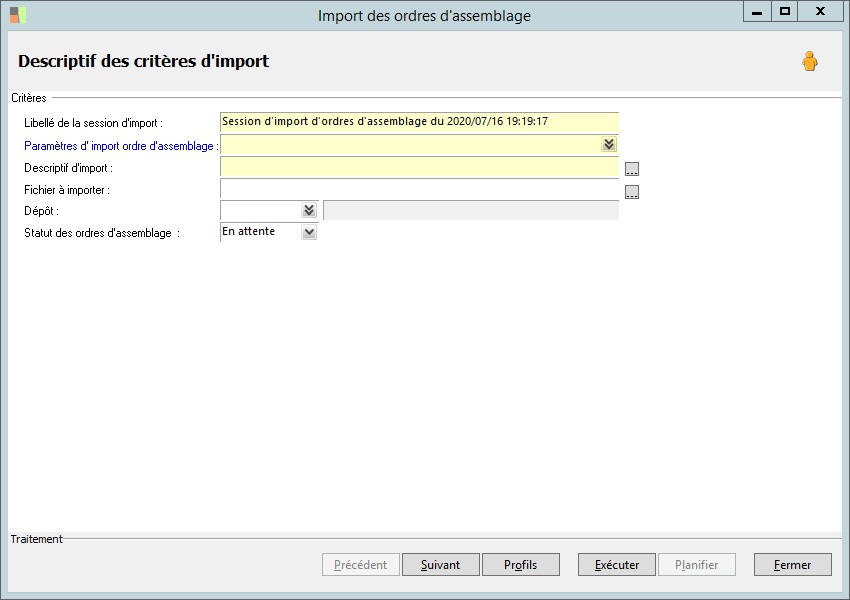Focus the Descriptif d'import input field

419,167
